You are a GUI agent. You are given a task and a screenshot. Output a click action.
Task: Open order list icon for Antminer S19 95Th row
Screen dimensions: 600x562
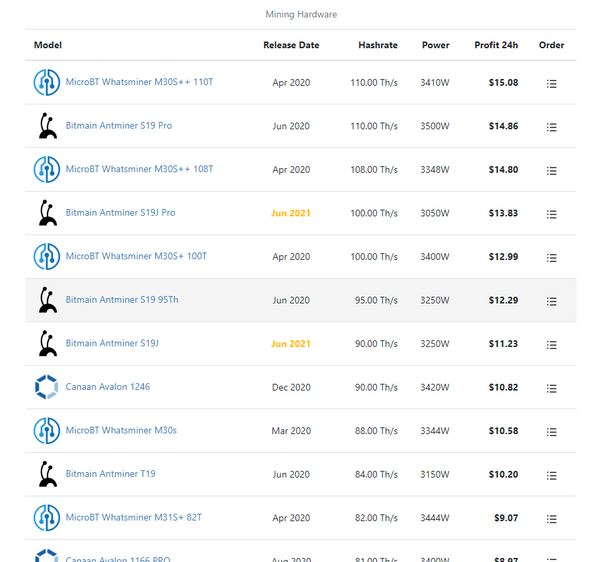pos(551,301)
